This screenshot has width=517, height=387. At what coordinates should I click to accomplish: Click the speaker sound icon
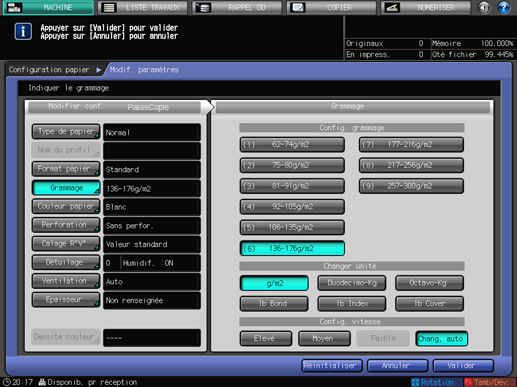(x=484, y=7)
